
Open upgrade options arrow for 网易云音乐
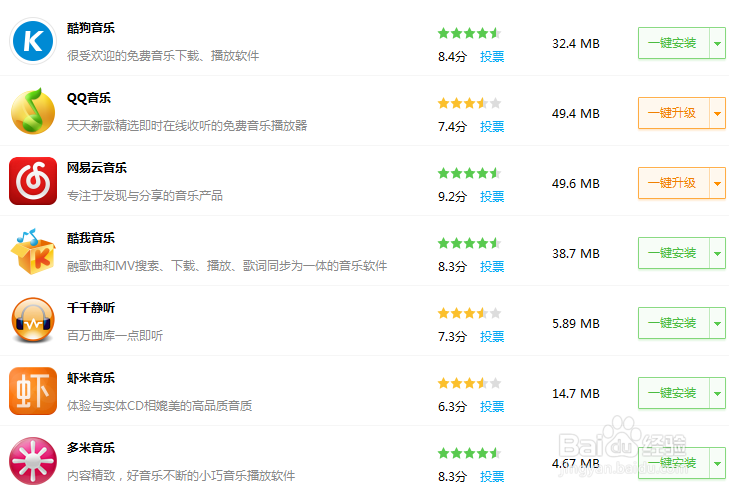tap(717, 183)
